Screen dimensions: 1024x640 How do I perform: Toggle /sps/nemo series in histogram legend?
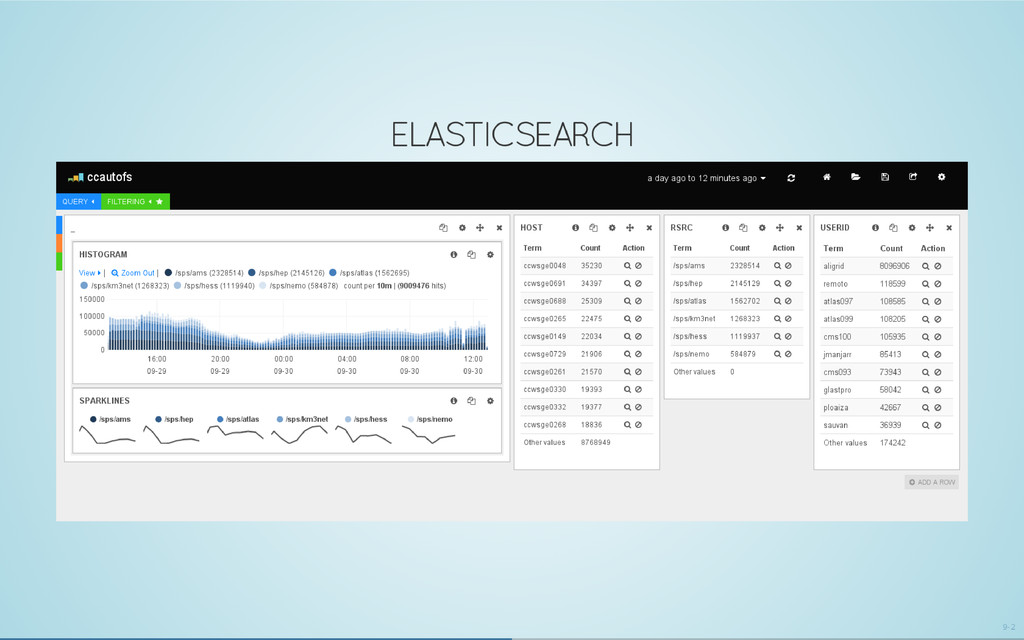pyautogui.click(x=298, y=286)
